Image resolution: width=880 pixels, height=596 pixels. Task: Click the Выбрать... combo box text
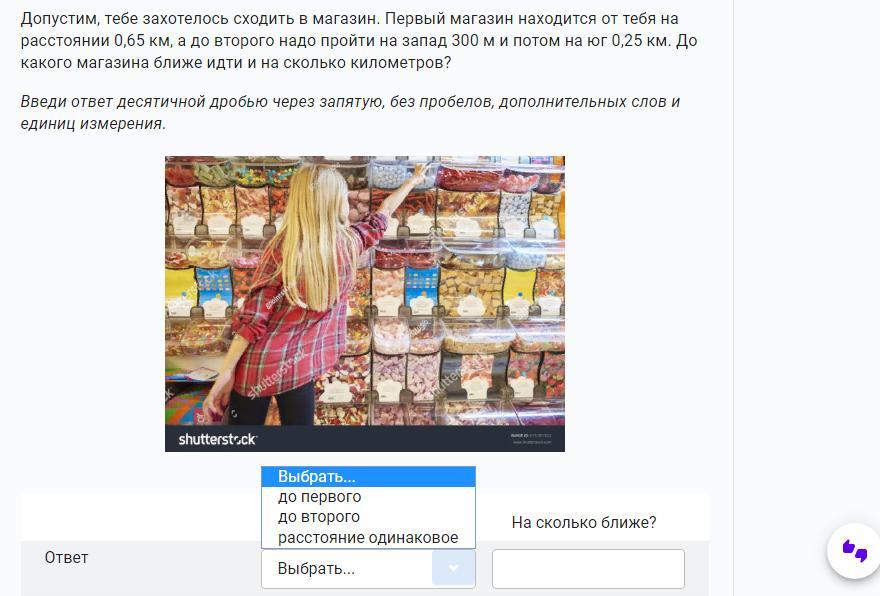pos(316,569)
